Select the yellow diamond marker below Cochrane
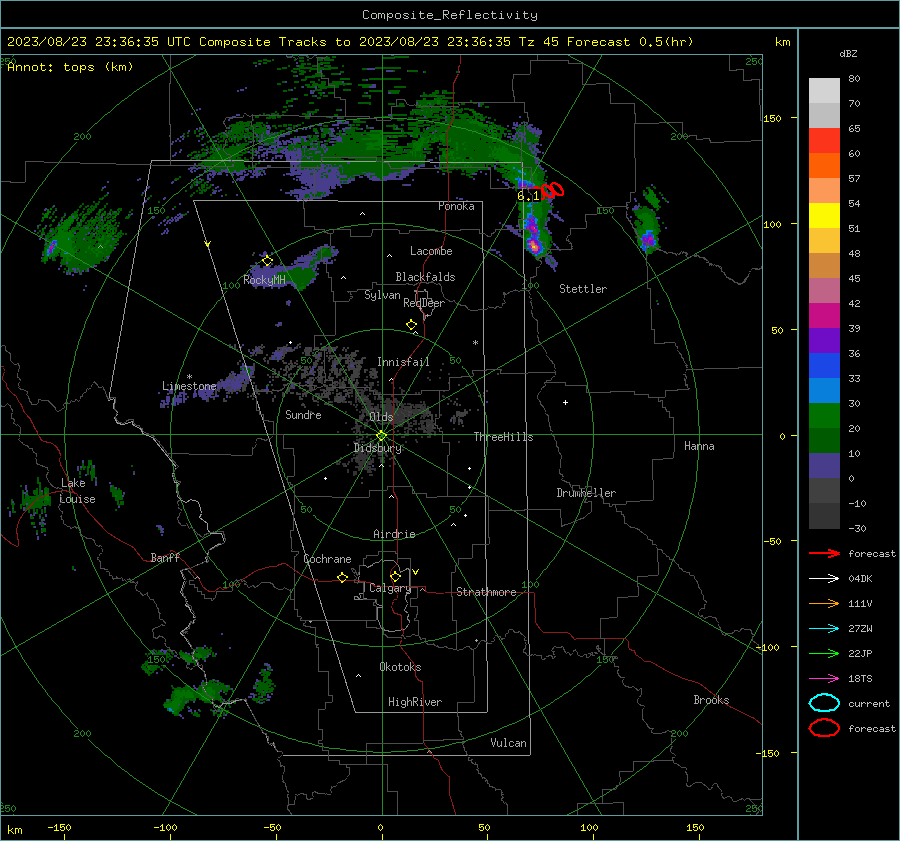 (343, 577)
